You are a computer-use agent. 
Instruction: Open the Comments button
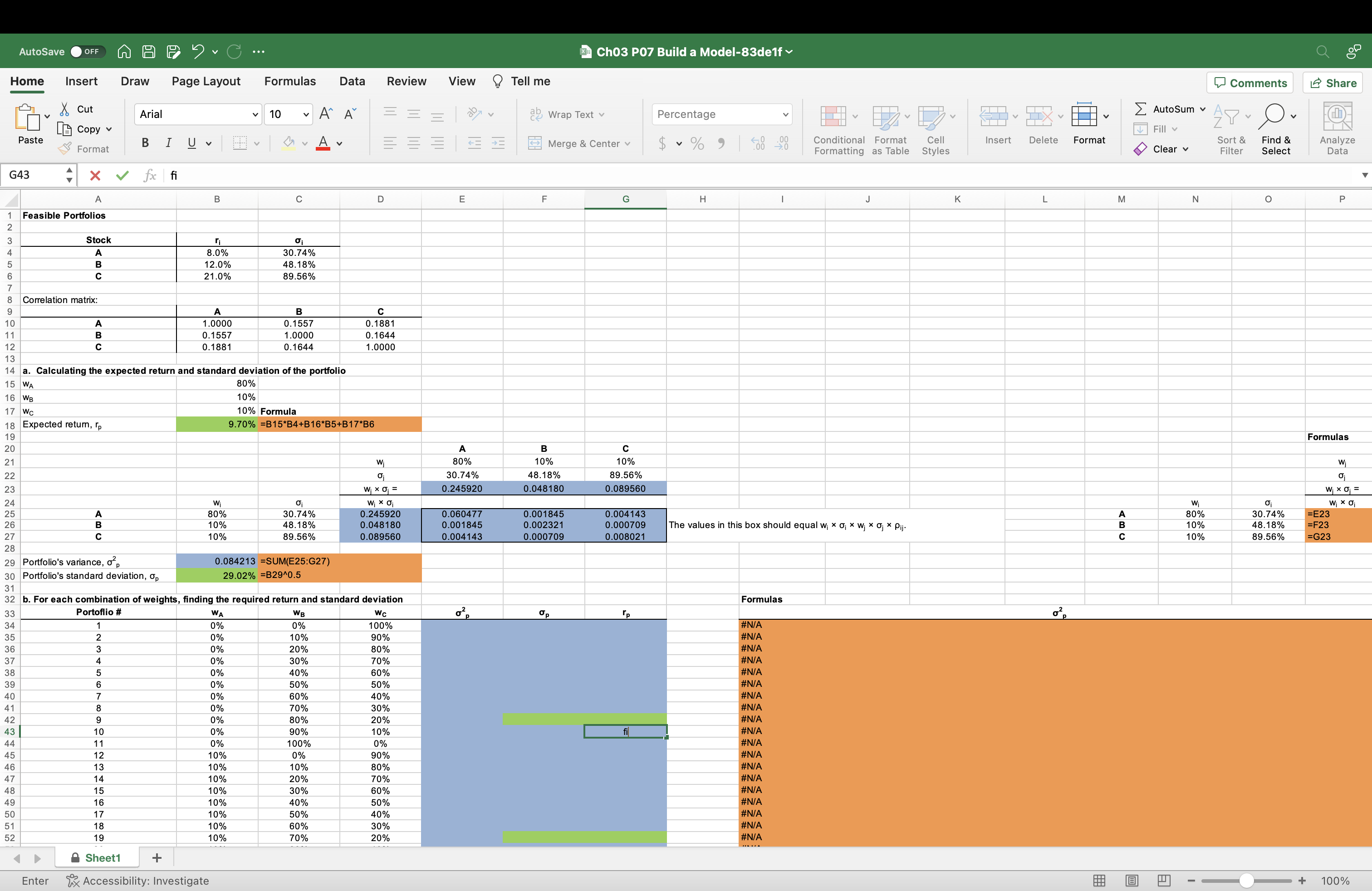tap(1250, 83)
